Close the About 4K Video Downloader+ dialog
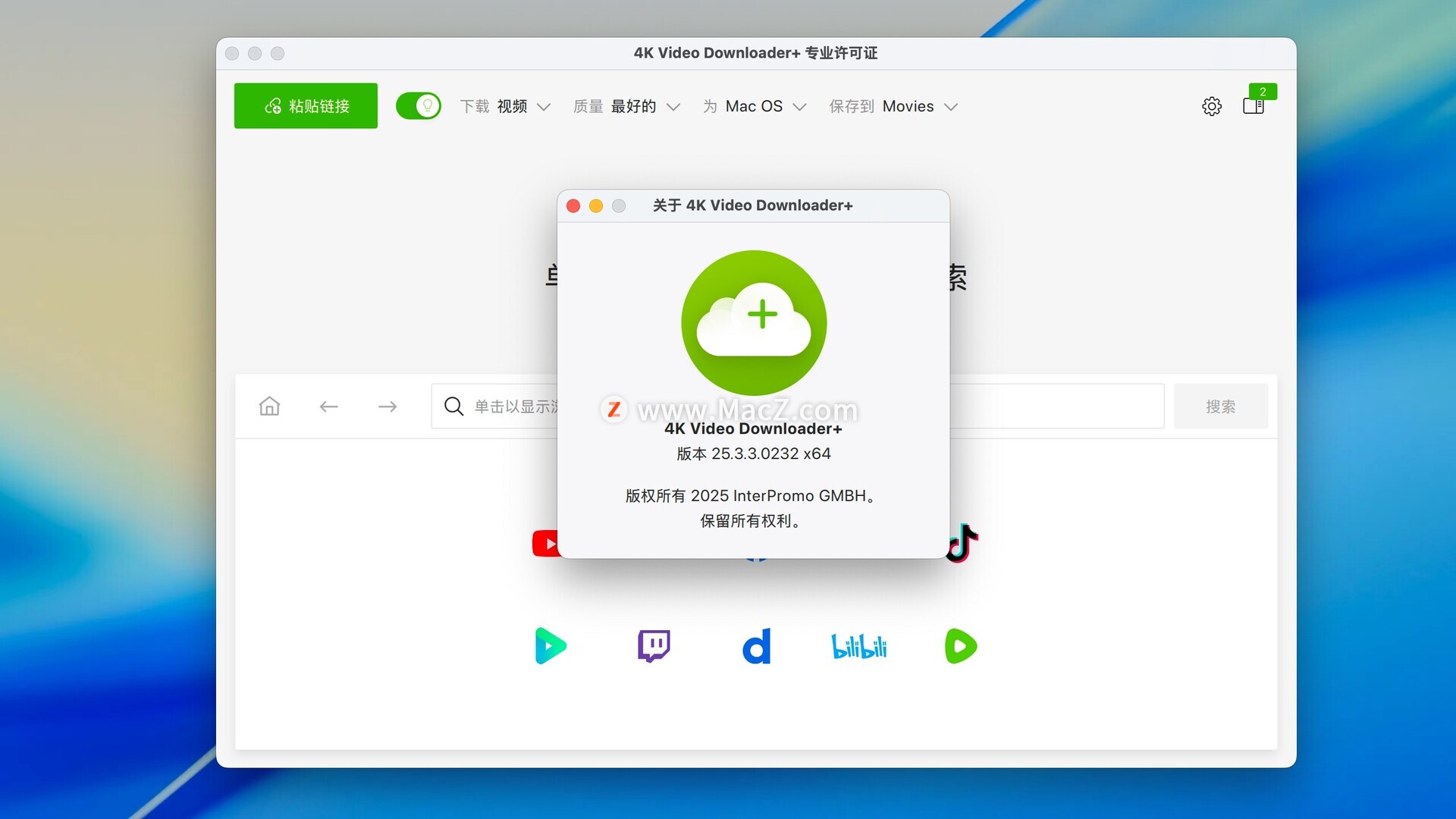Image resolution: width=1456 pixels, height=819 pixels. [x=573, y=206]
